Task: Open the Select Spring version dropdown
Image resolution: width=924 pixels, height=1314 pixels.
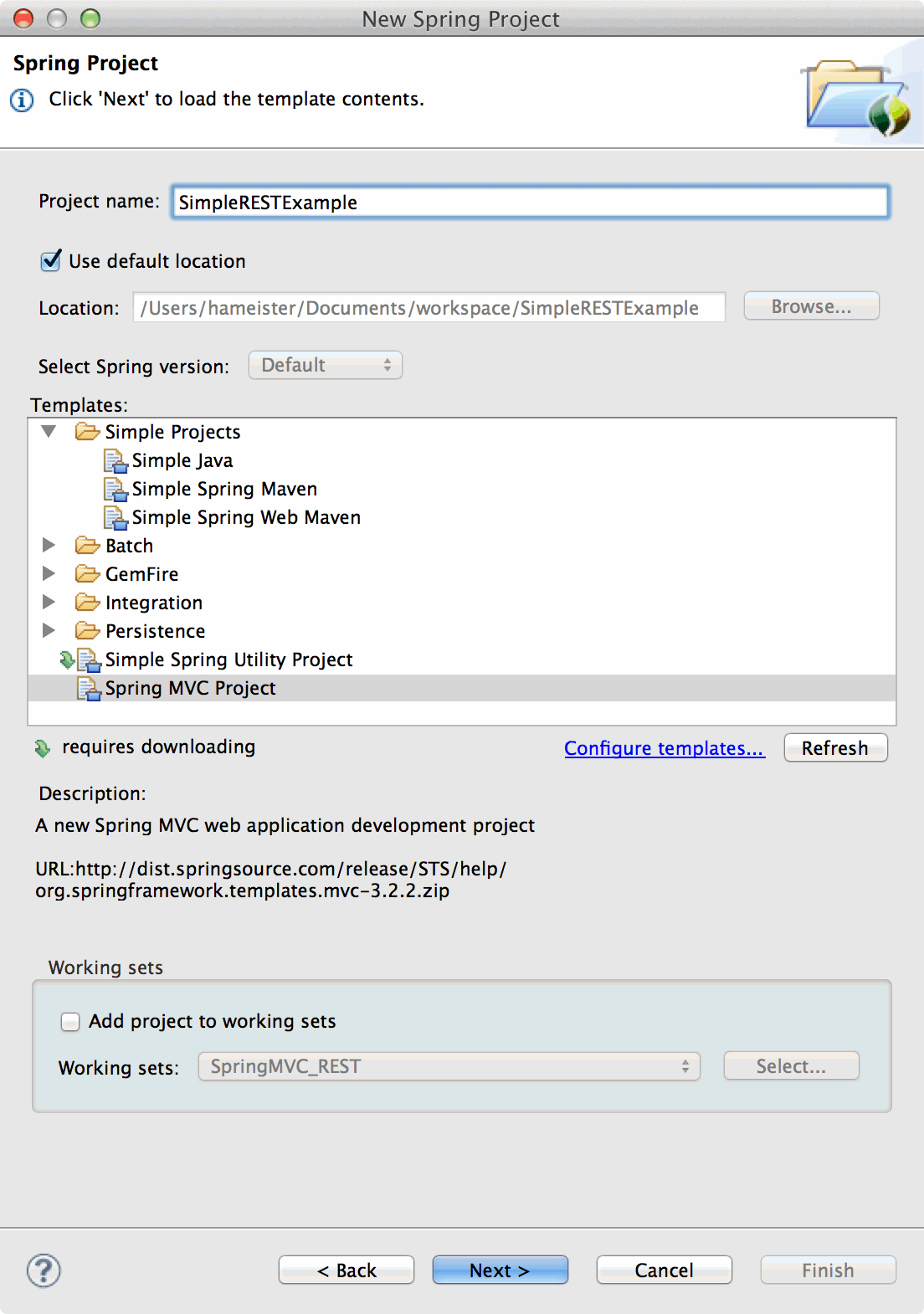Action: click(x=325, y=366)
